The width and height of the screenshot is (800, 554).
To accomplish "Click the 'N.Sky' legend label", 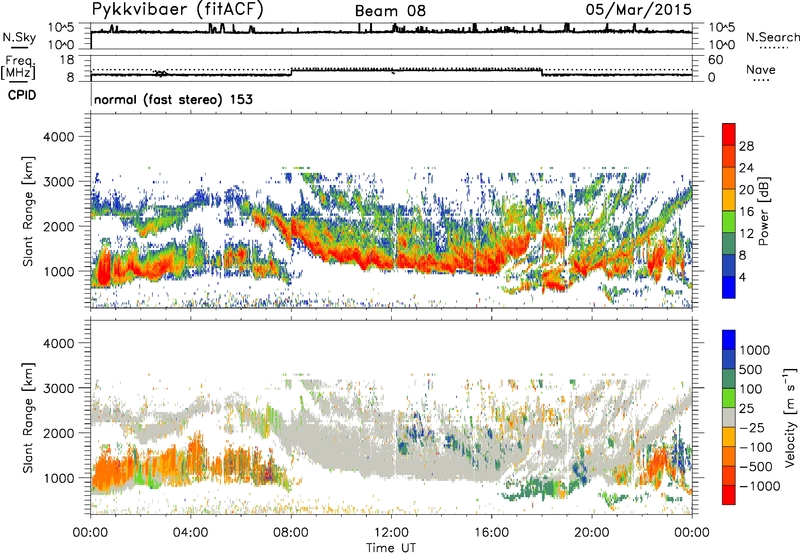I will click(19, 37).
